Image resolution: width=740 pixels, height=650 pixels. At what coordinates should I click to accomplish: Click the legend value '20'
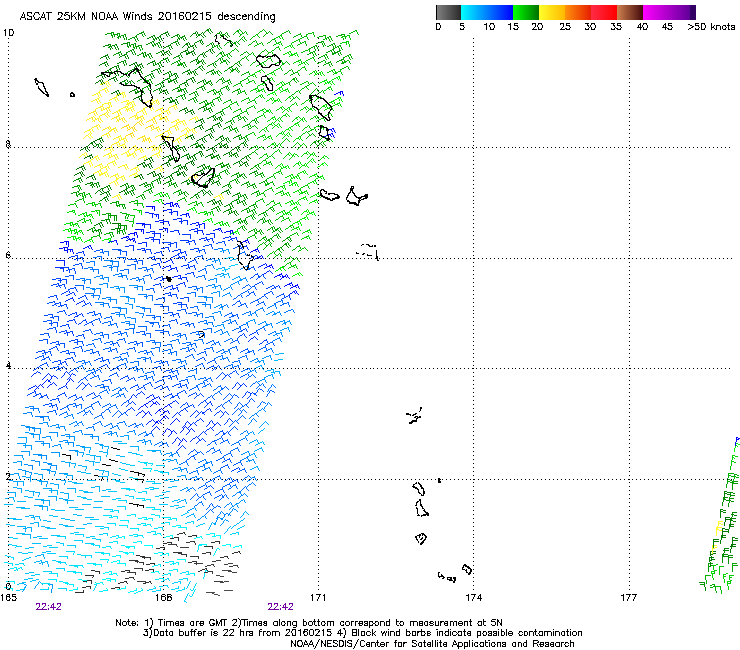(537, 27)
